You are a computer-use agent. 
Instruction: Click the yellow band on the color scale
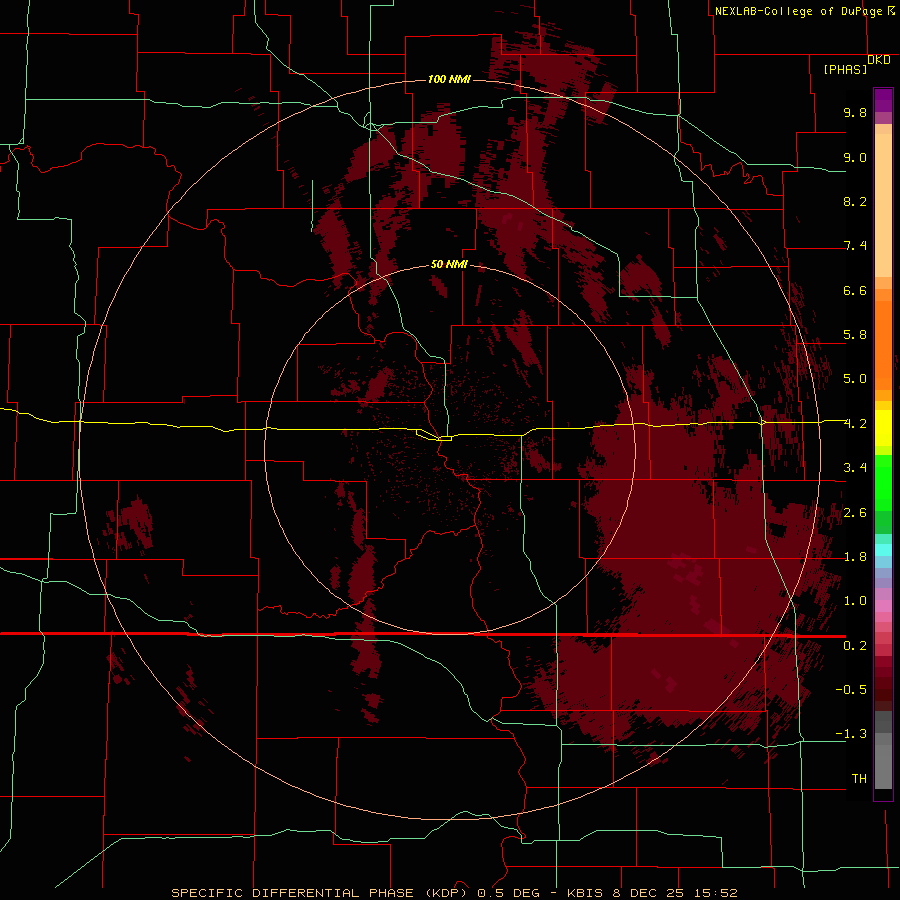pyautogui.click(x=883, y=428)
